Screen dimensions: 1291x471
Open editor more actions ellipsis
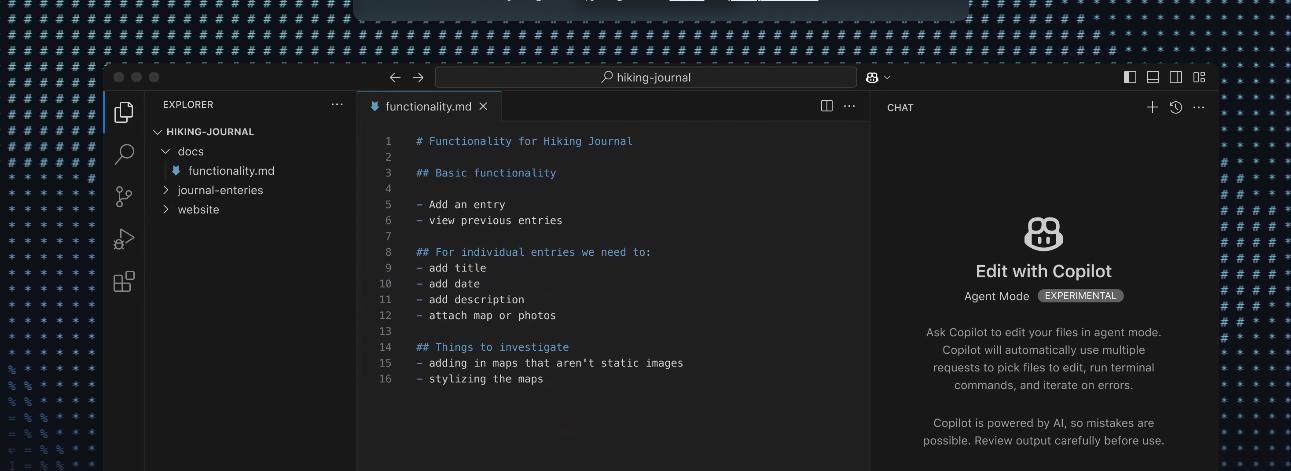pyautogui.click(x=850, y=106)
